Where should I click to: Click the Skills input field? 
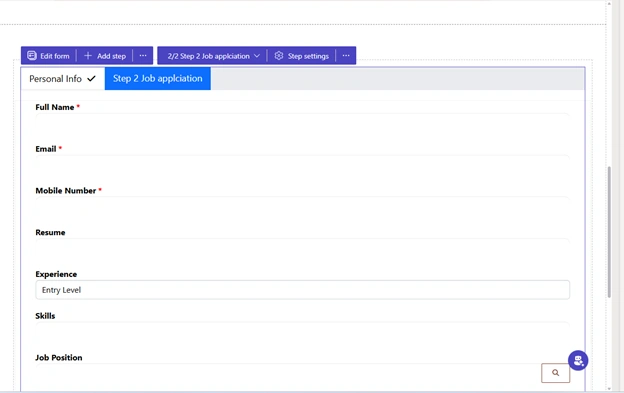point(302,332)
